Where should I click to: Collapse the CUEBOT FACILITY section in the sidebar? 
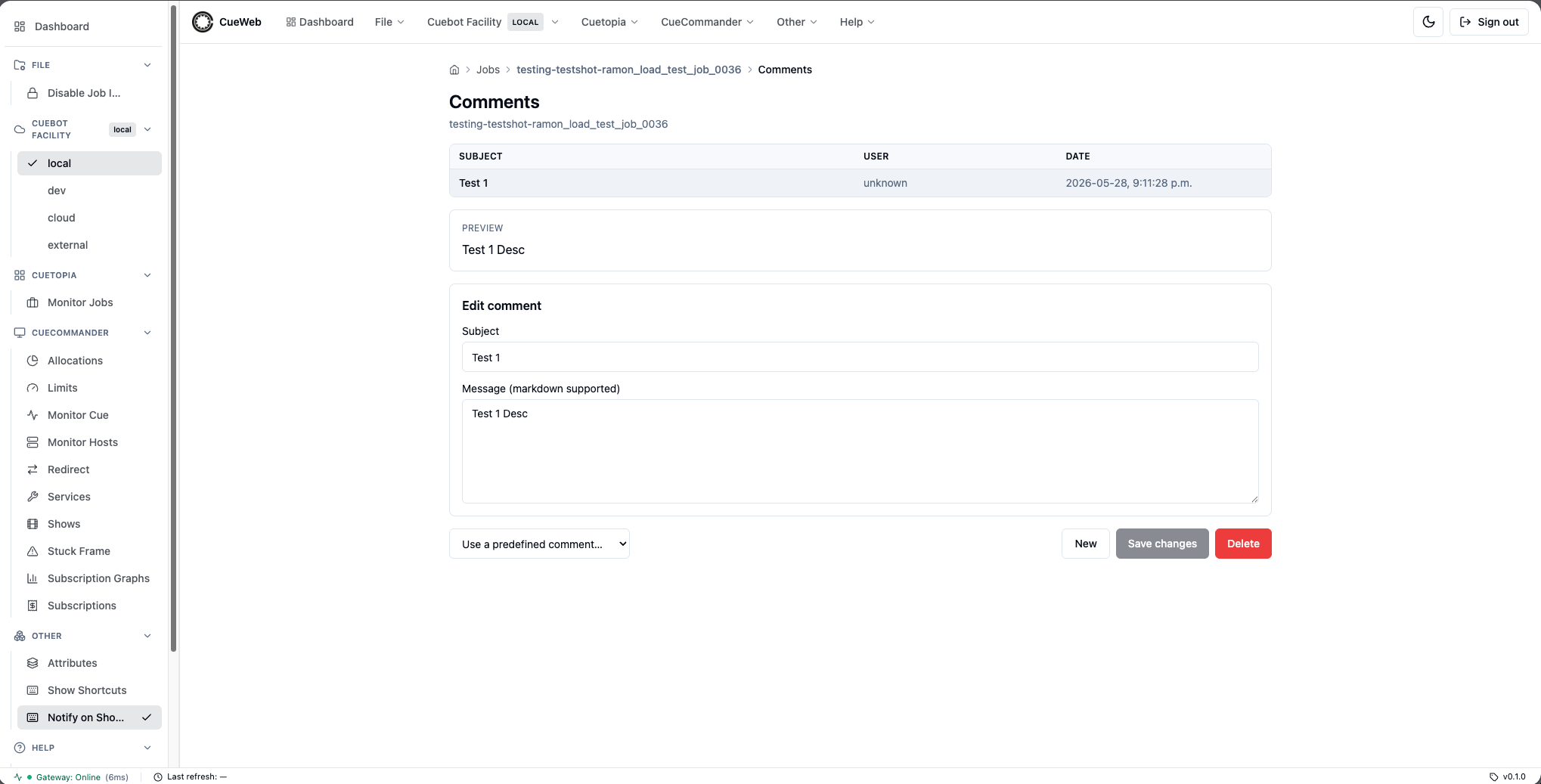pyautogui.click(x=147, y=129)
